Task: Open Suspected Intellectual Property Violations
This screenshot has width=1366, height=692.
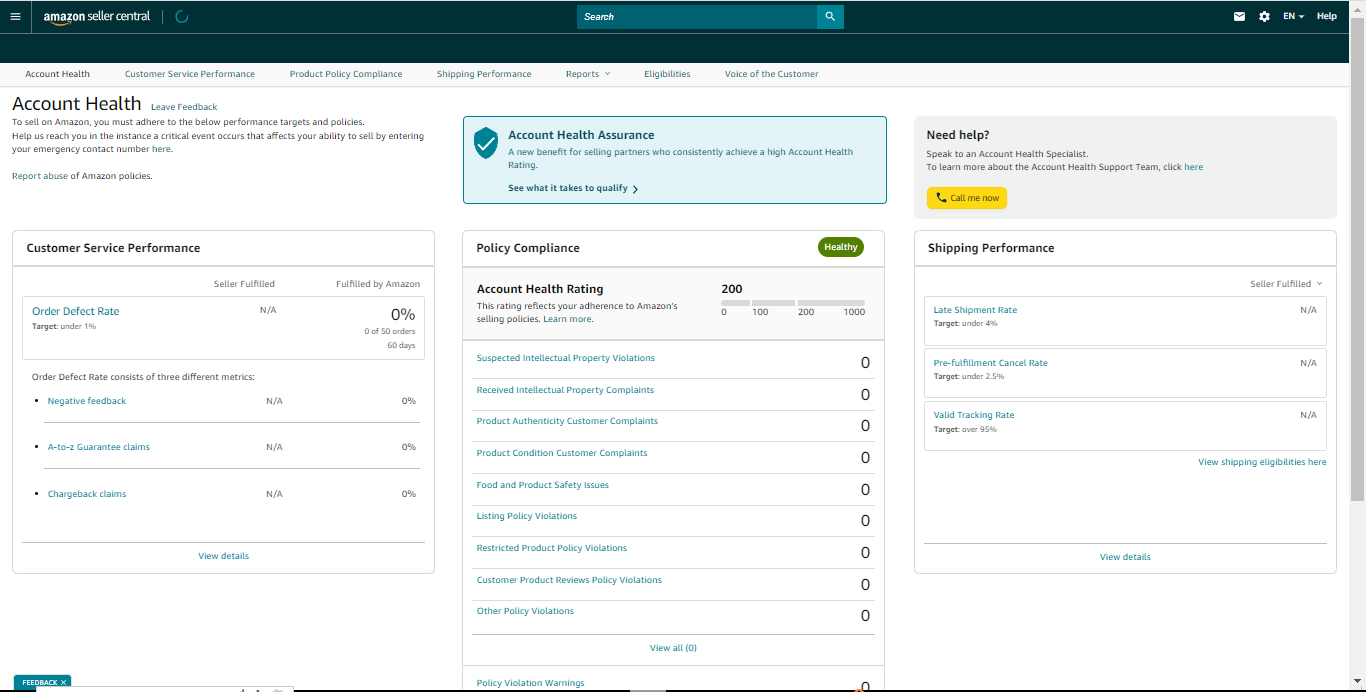Action: pyautogui.click(x=566, y=358)
